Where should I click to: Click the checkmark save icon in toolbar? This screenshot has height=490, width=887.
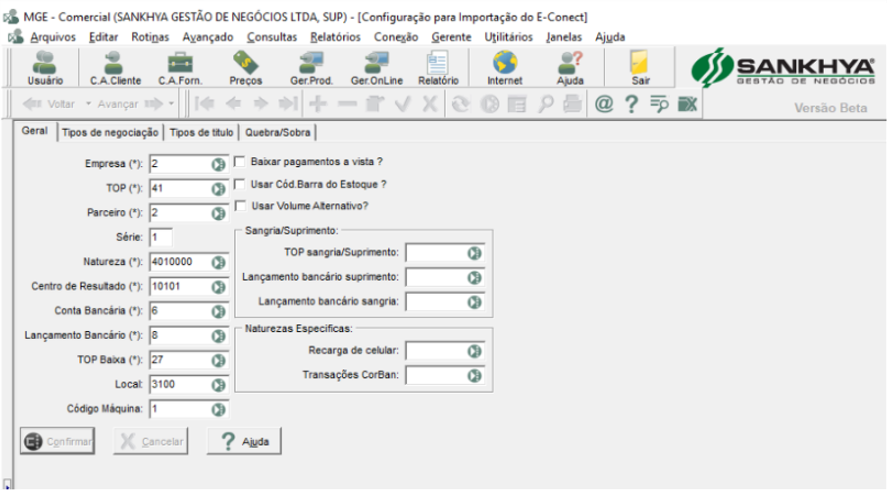coord(403,104)
